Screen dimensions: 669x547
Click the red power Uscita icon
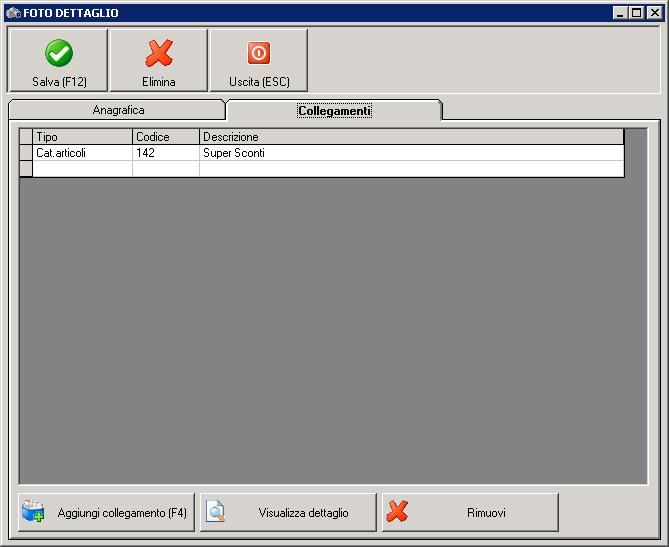tap(259, 53)
